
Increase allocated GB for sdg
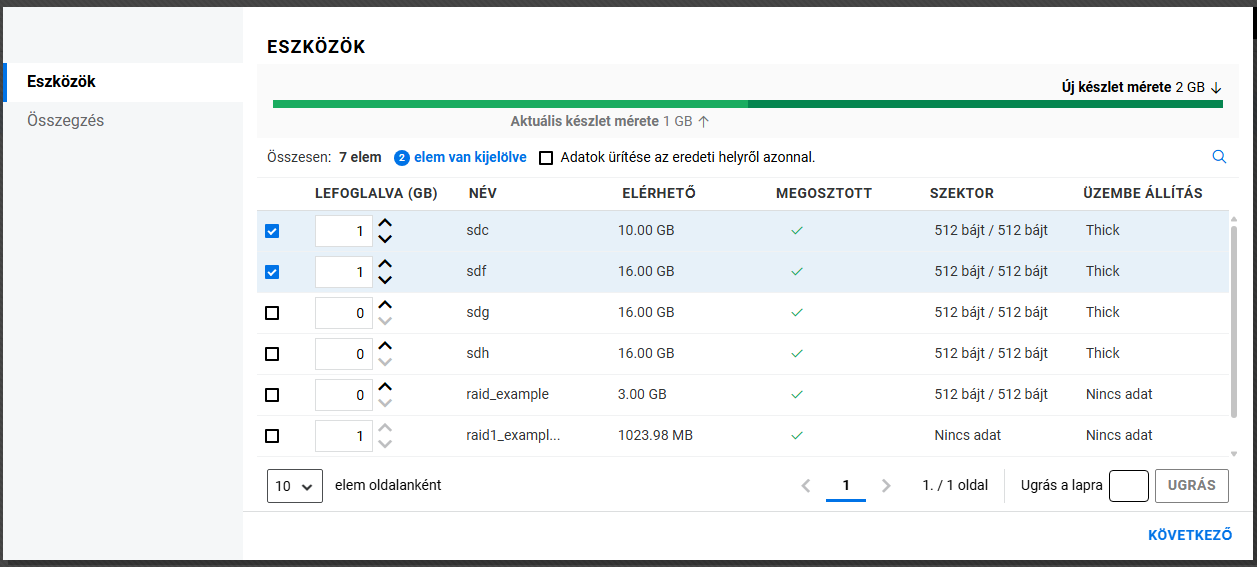coord(385,305)
